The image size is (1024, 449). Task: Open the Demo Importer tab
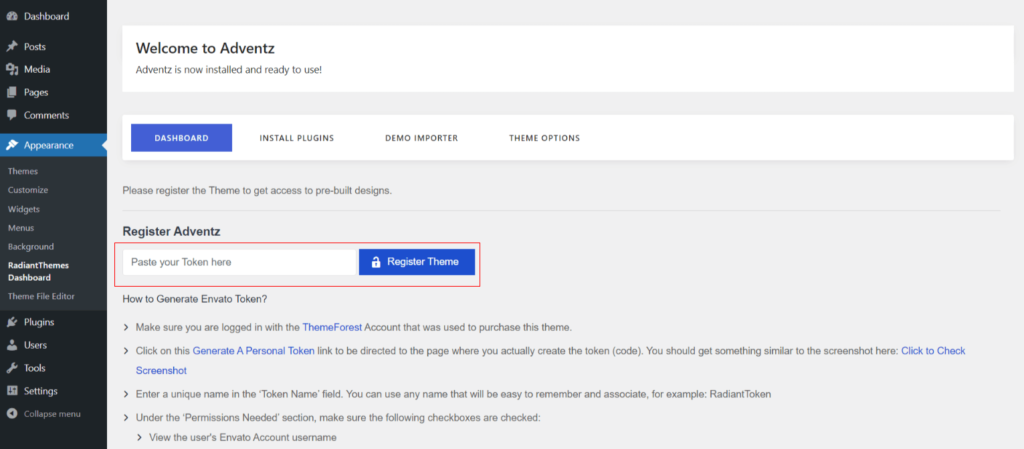pyautogui.click(x=421, y=138)
